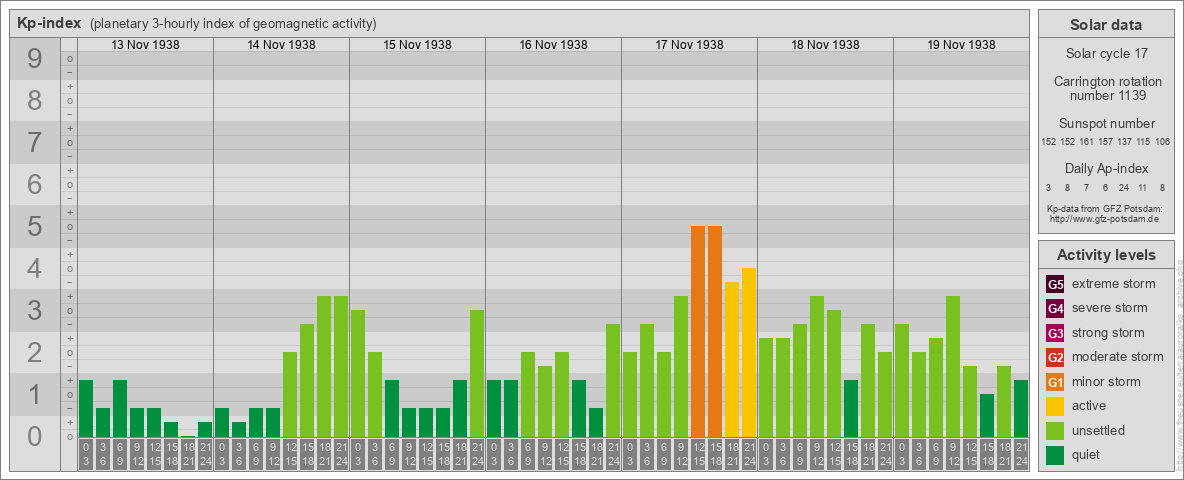The height and width of the screenshot is (480, 1184).
Task: Click Ap-index value 24
Action: coord(1124,186)
